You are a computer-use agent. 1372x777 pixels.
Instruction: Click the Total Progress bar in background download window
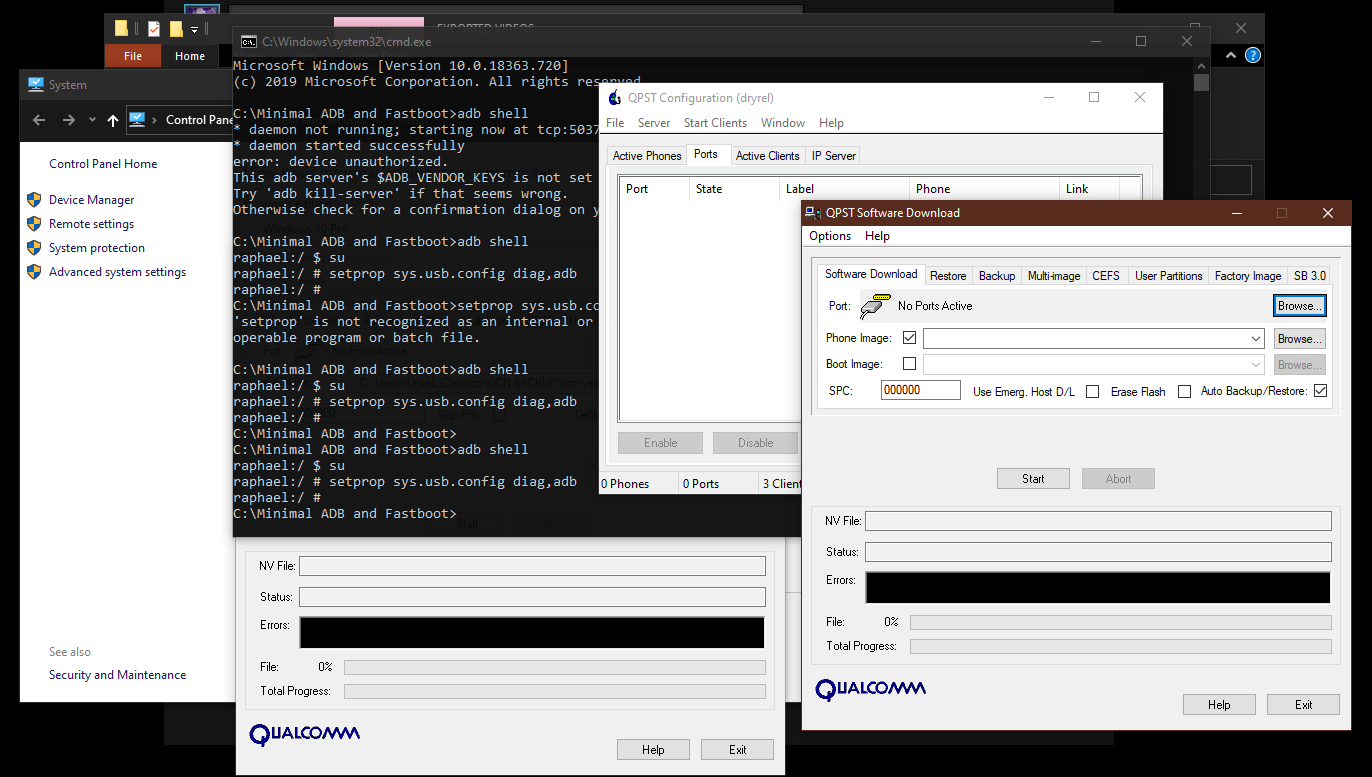555,691
